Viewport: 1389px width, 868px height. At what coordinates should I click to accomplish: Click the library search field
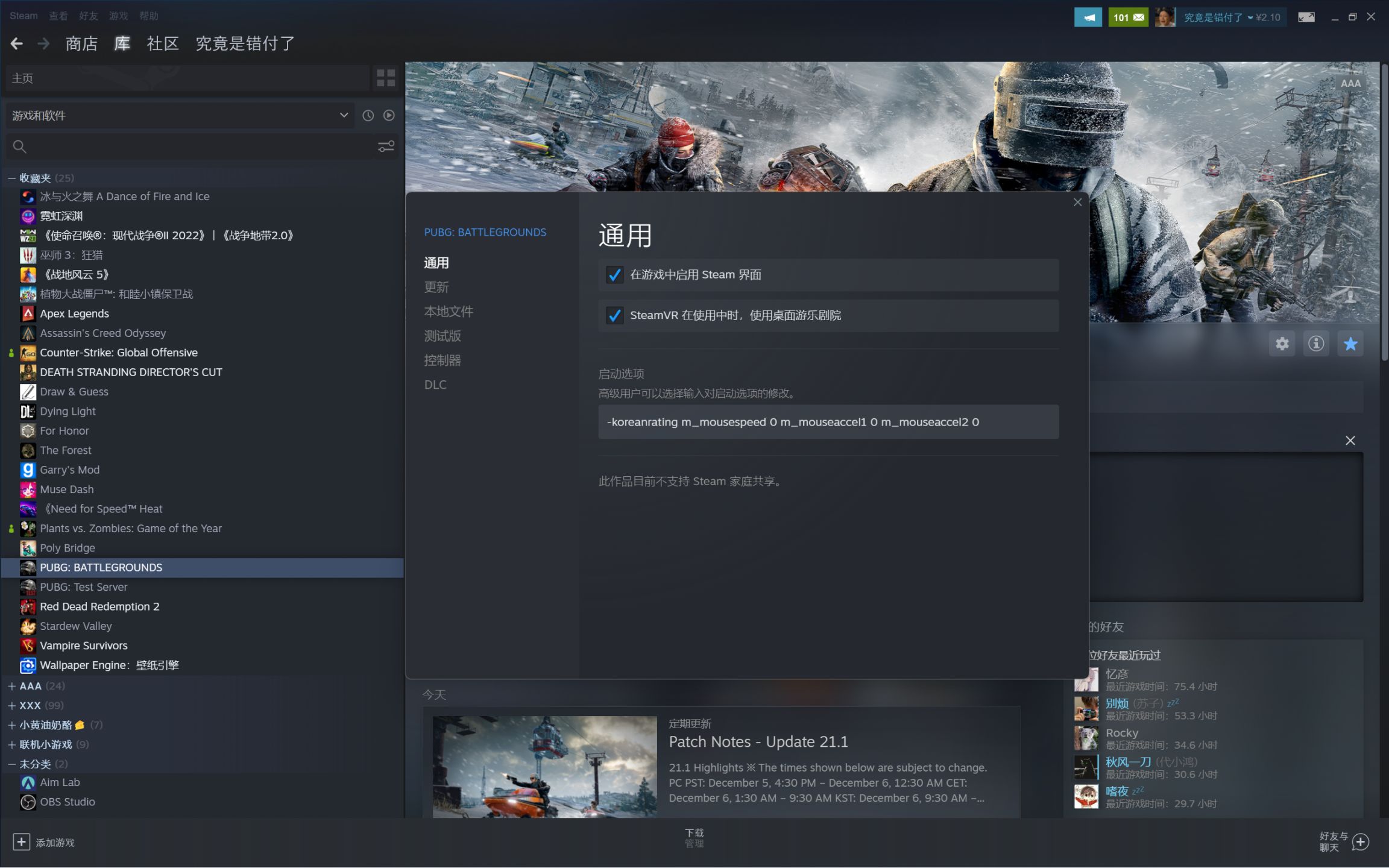203,146
